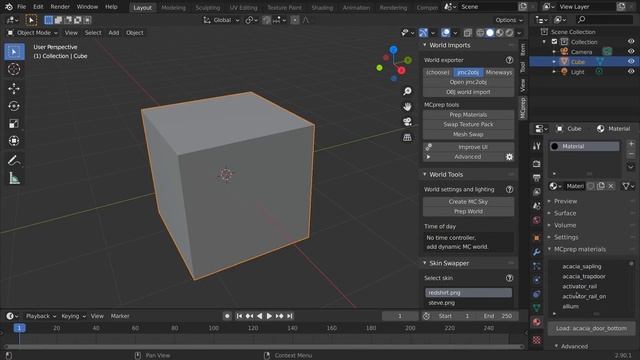Toggle auto keying record button
The width and height of the screenshot is (640, 360).
[x=227, y=316]
